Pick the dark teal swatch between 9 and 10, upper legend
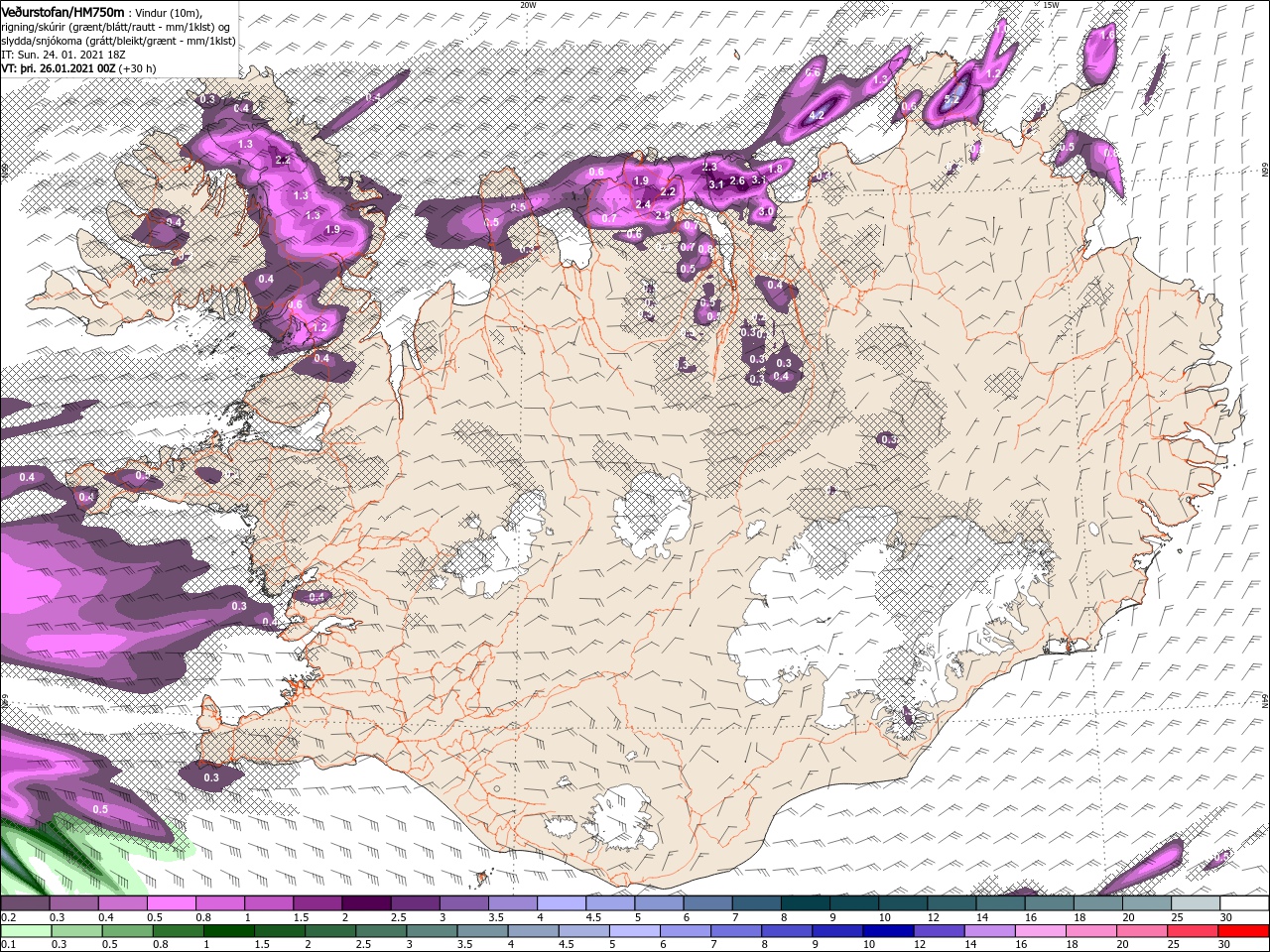The image size is (1270, 952). tap(854, 903)
